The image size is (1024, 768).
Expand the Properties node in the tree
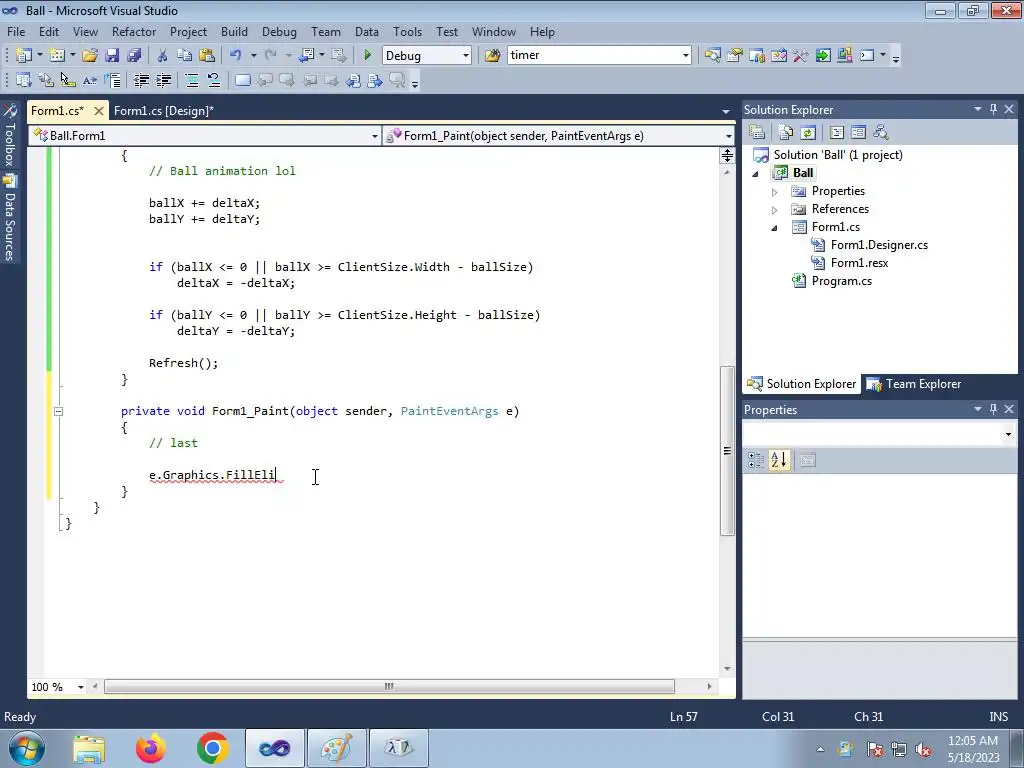pyautogui.click(x=775, y=192)
